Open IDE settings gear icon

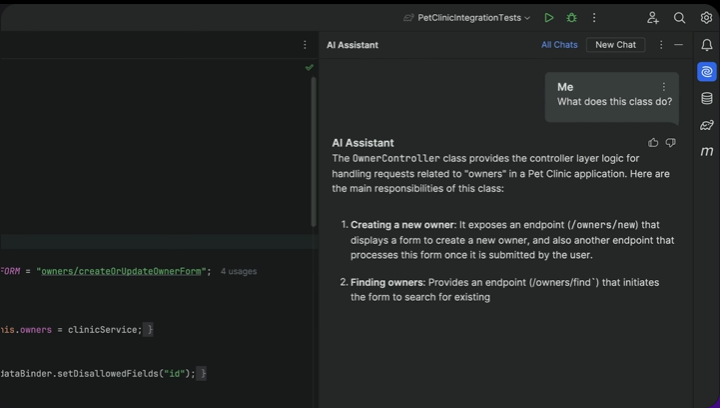click(x=706, y=18)
